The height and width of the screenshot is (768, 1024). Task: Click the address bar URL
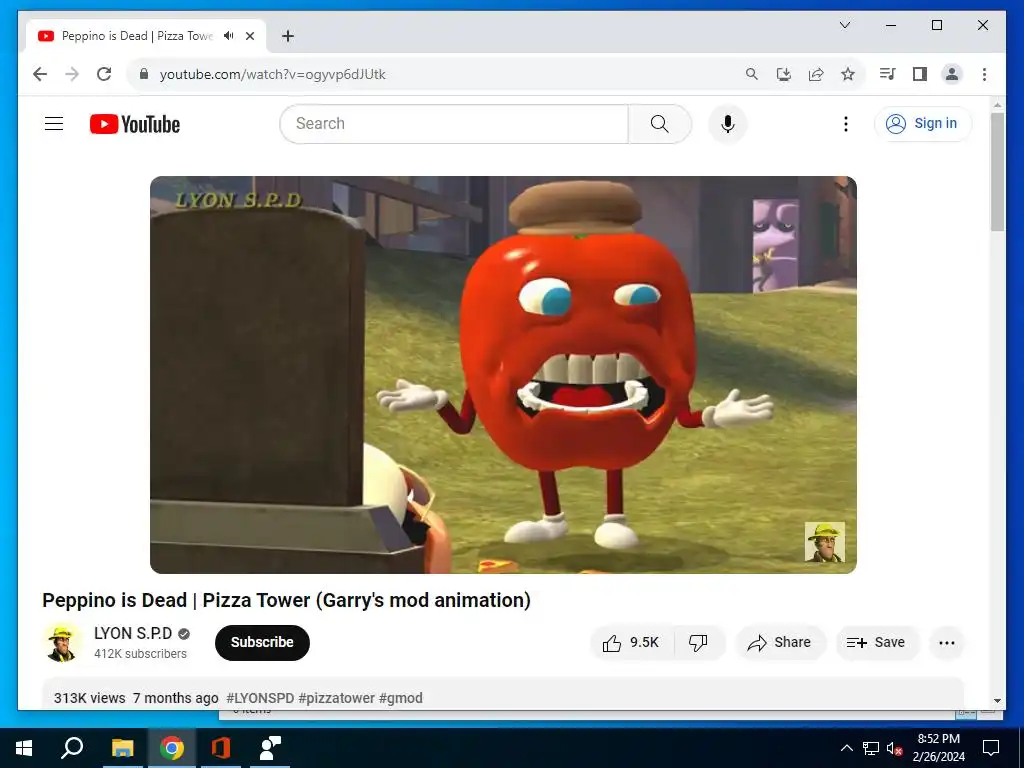click(272, 74)
